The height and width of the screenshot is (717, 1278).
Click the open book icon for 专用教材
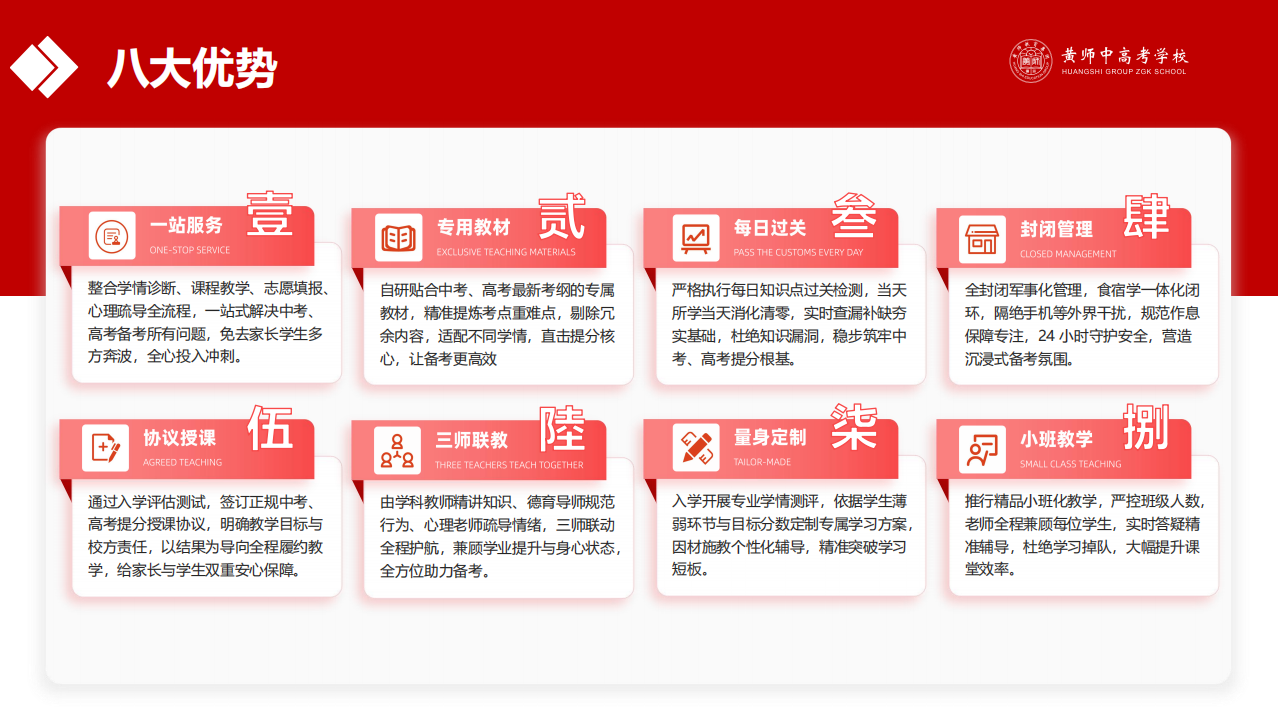[x=399, y=238]
